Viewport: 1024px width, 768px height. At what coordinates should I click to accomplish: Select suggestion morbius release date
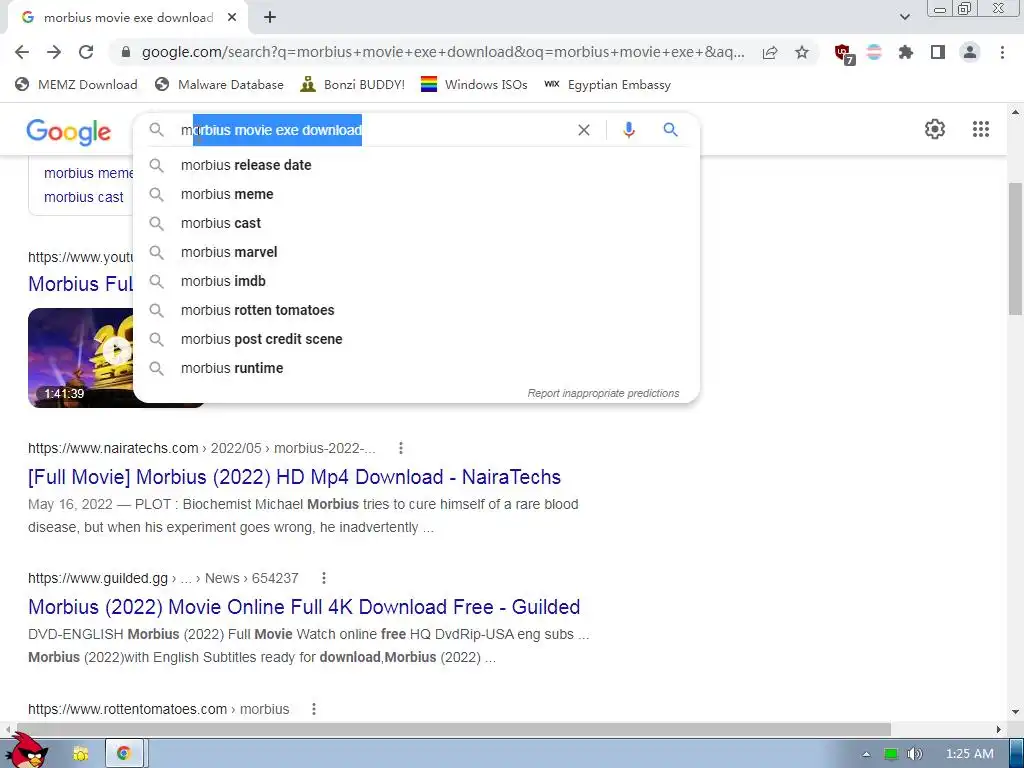coord(417,165)
